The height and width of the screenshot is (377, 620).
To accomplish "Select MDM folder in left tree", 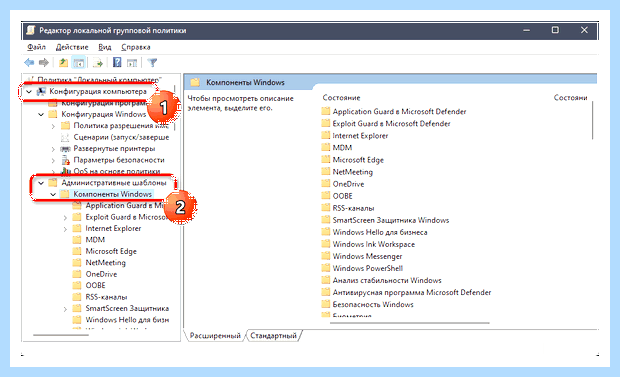I will click(x=95, y=240).
